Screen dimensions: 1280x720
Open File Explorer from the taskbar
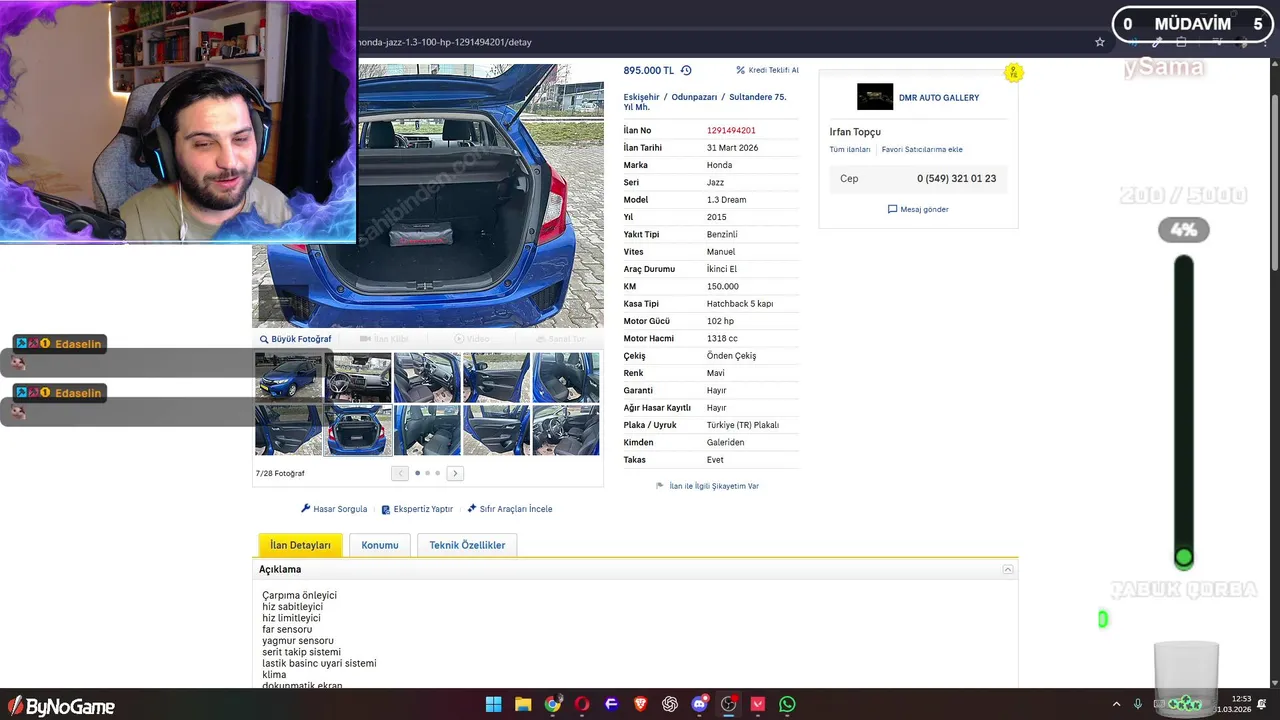pyautogui.click(x=523, y=704)
